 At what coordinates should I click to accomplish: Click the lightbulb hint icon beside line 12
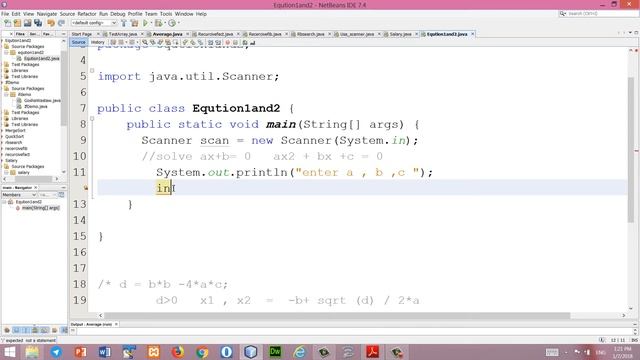(86, 188)
